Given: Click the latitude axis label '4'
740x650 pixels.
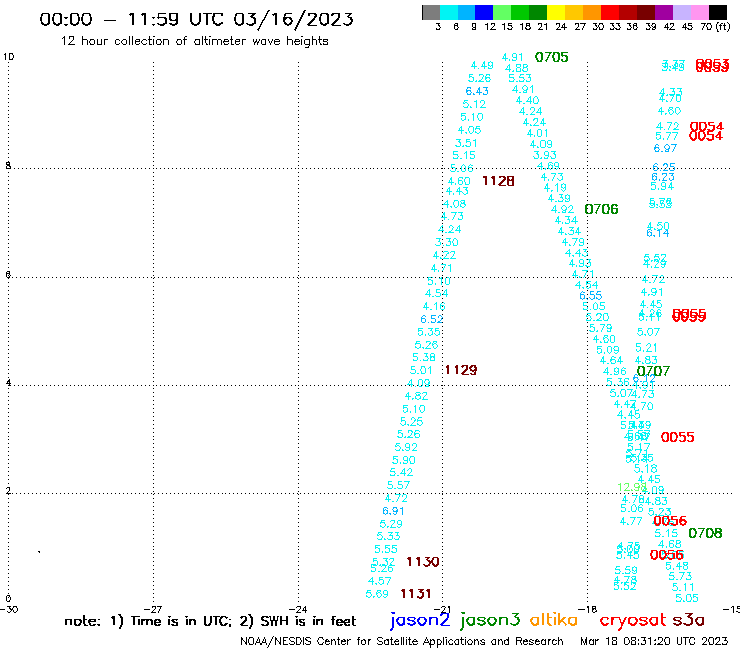Looking at the screenshot, I should click(8, 383).
